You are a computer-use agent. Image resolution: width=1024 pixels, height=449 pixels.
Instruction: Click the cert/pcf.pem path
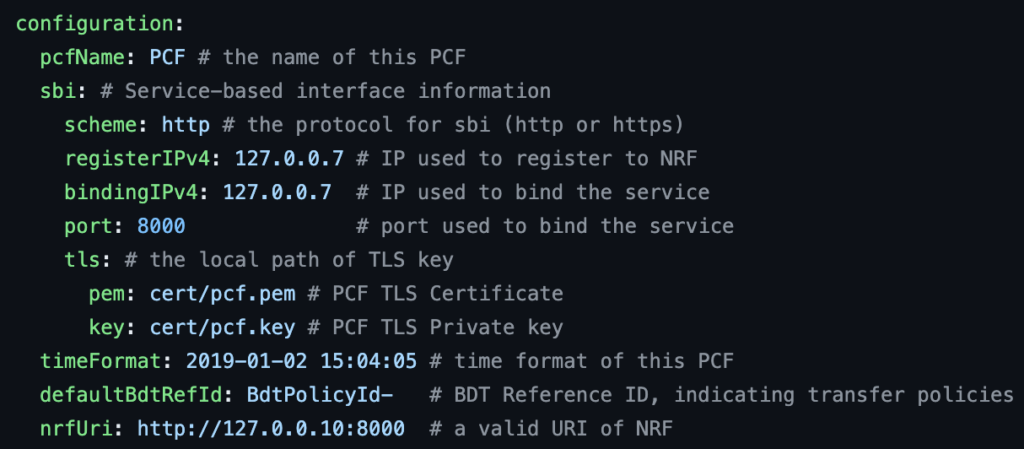[223, 294]
